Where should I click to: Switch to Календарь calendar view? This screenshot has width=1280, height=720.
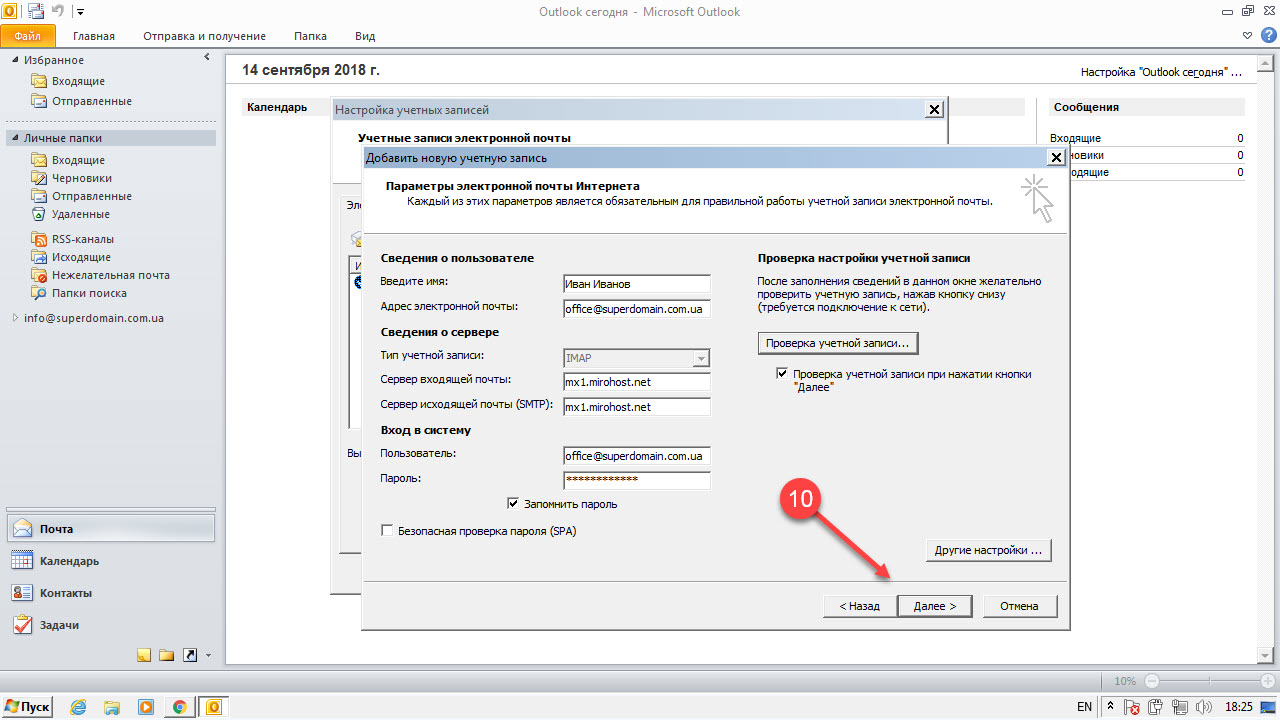coord(110,561)
